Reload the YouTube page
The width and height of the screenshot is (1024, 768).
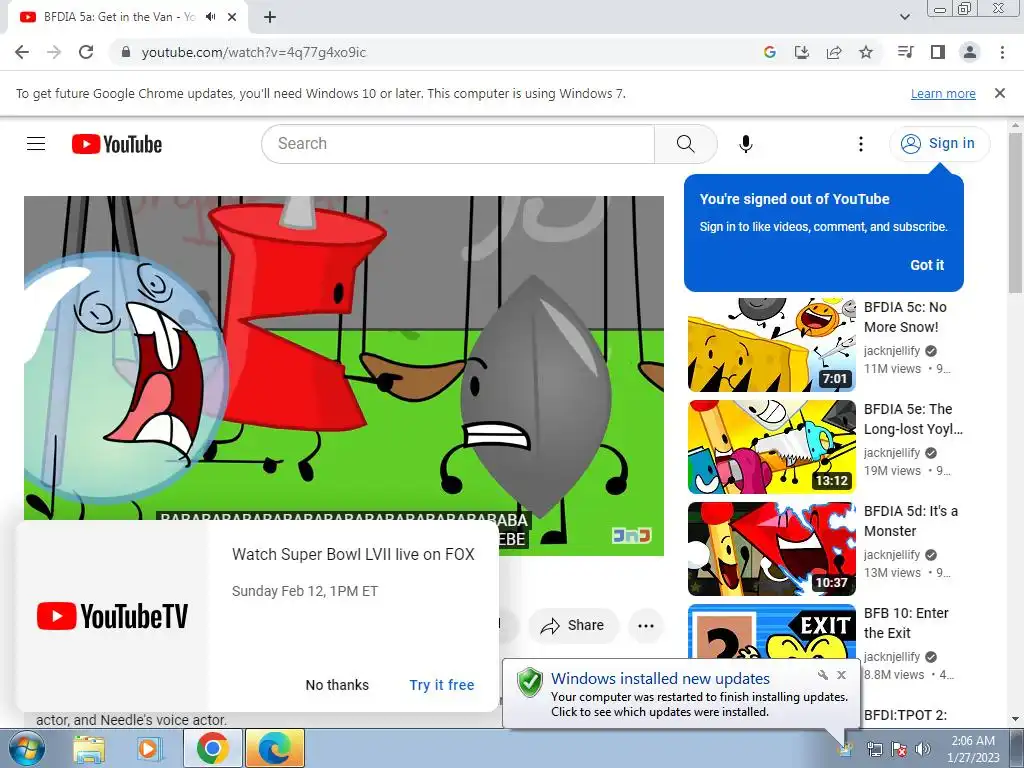click(x=86, y=52)
